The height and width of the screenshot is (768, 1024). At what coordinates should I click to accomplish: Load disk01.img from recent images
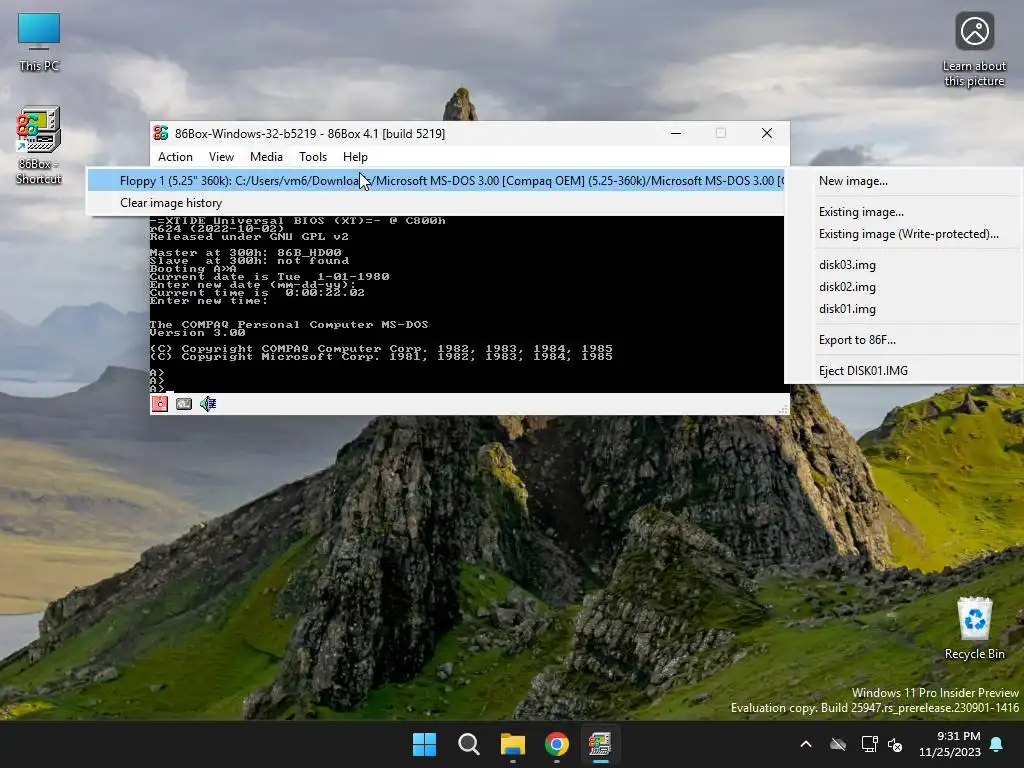(903, 309)
